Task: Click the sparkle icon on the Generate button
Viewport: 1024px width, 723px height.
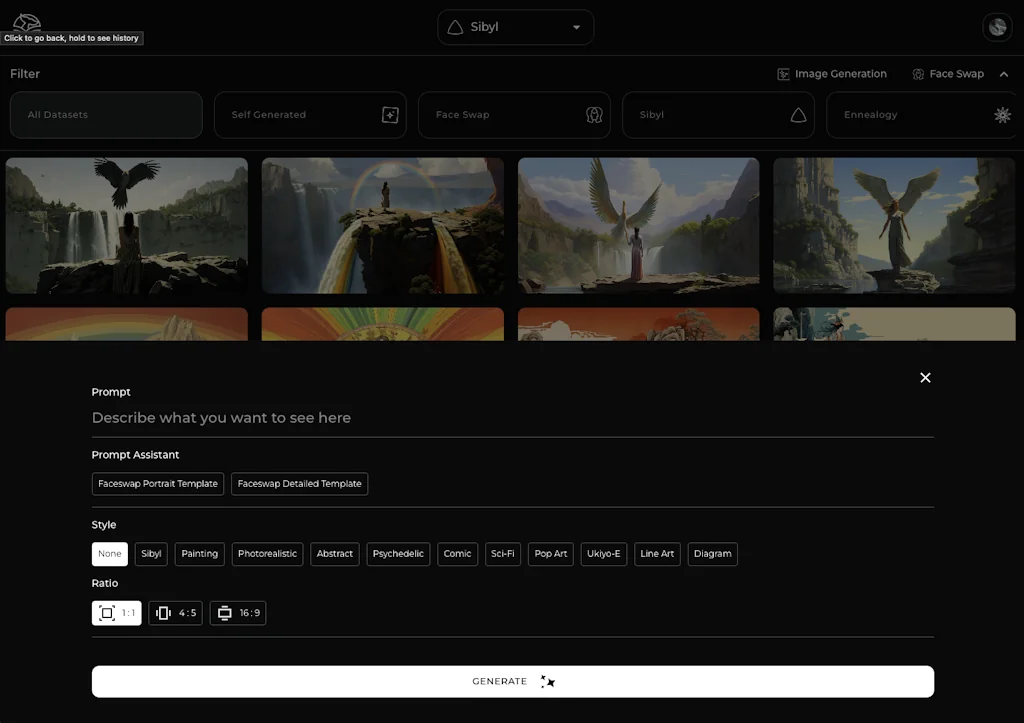Action: pyautogui.click(x=546, y=681)
